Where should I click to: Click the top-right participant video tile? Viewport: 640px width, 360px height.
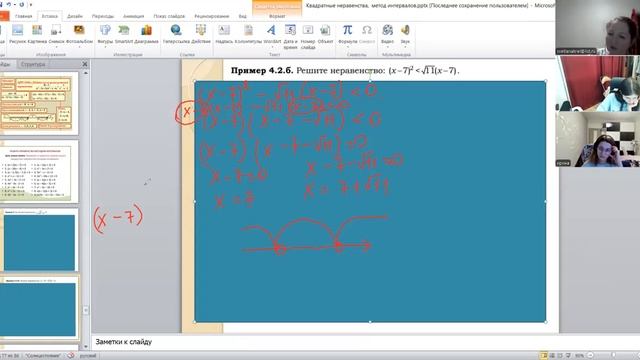pos(598,27)
